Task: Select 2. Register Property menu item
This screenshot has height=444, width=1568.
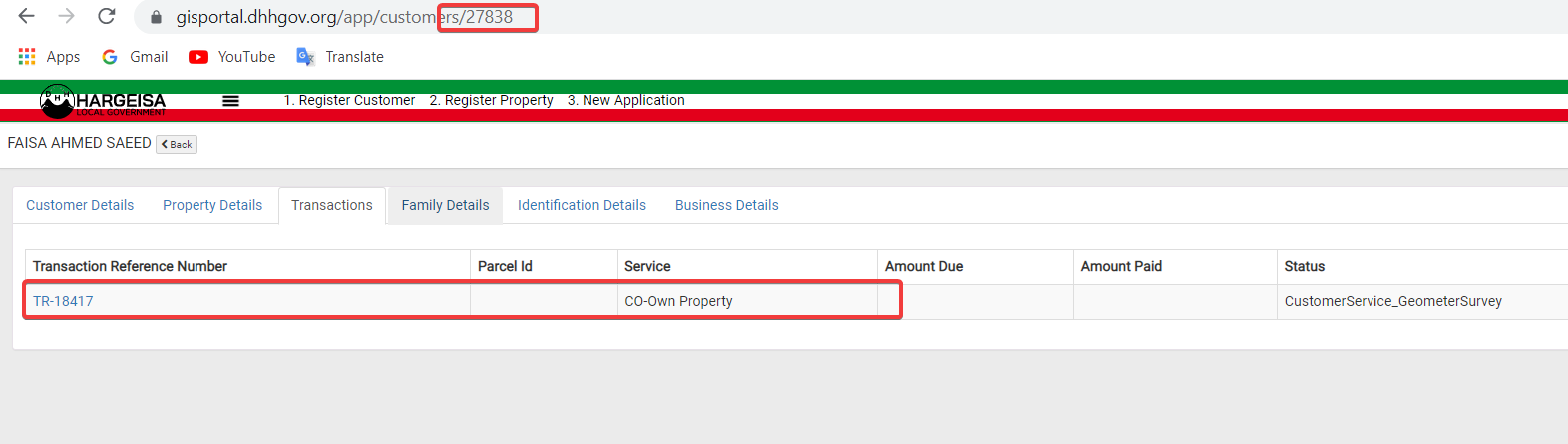Action: pos(491,100)
